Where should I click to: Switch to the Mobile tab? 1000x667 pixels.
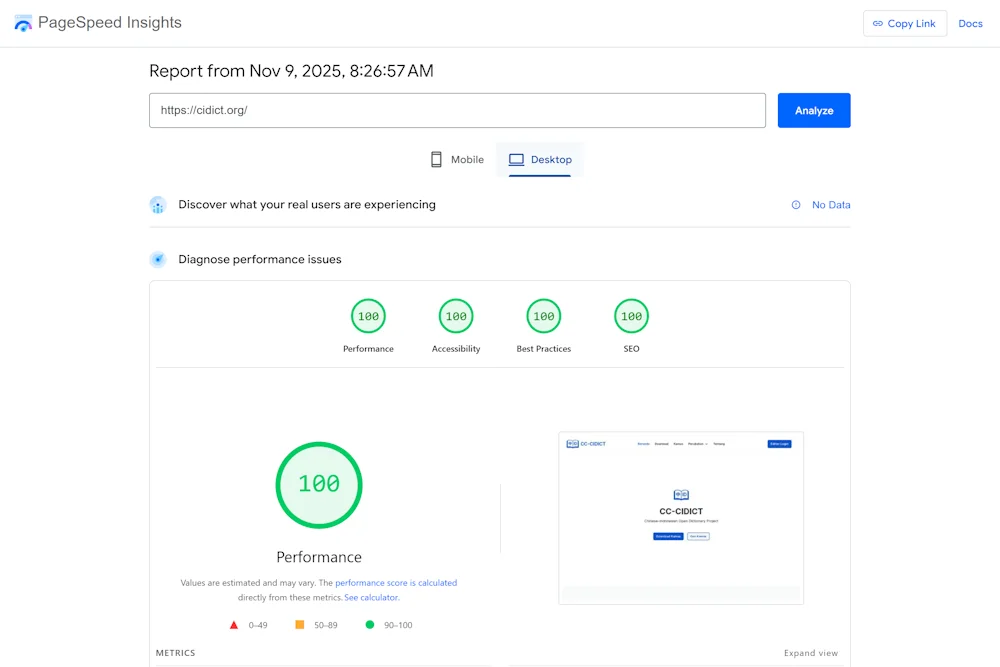[457, 160]
